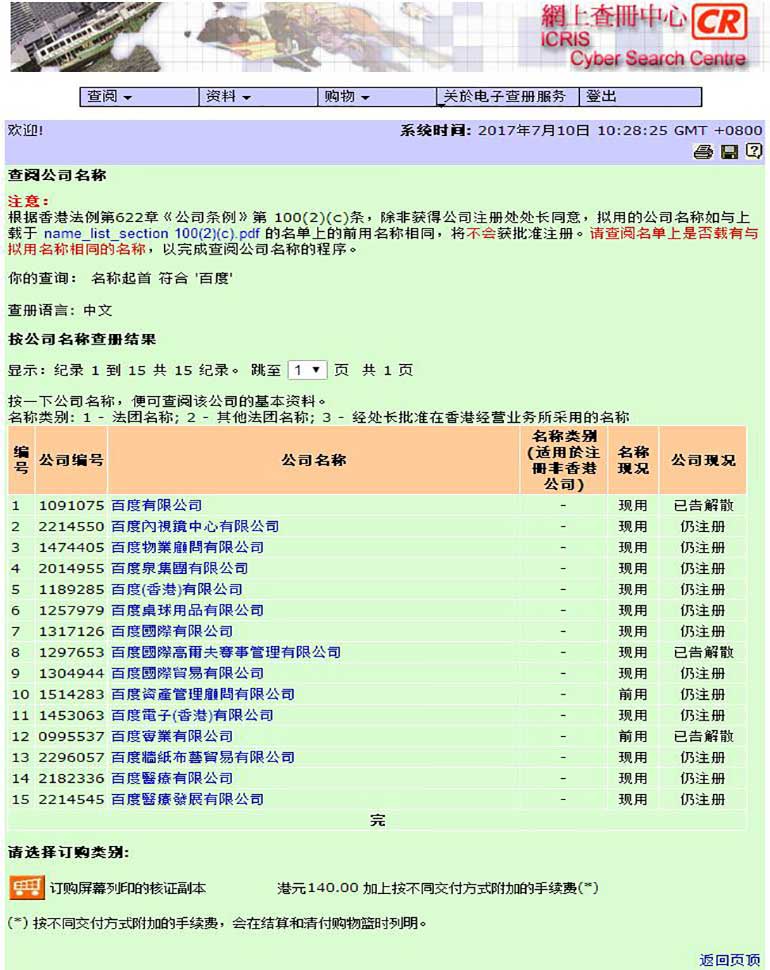Click the print page icon

tap(703, 152)
